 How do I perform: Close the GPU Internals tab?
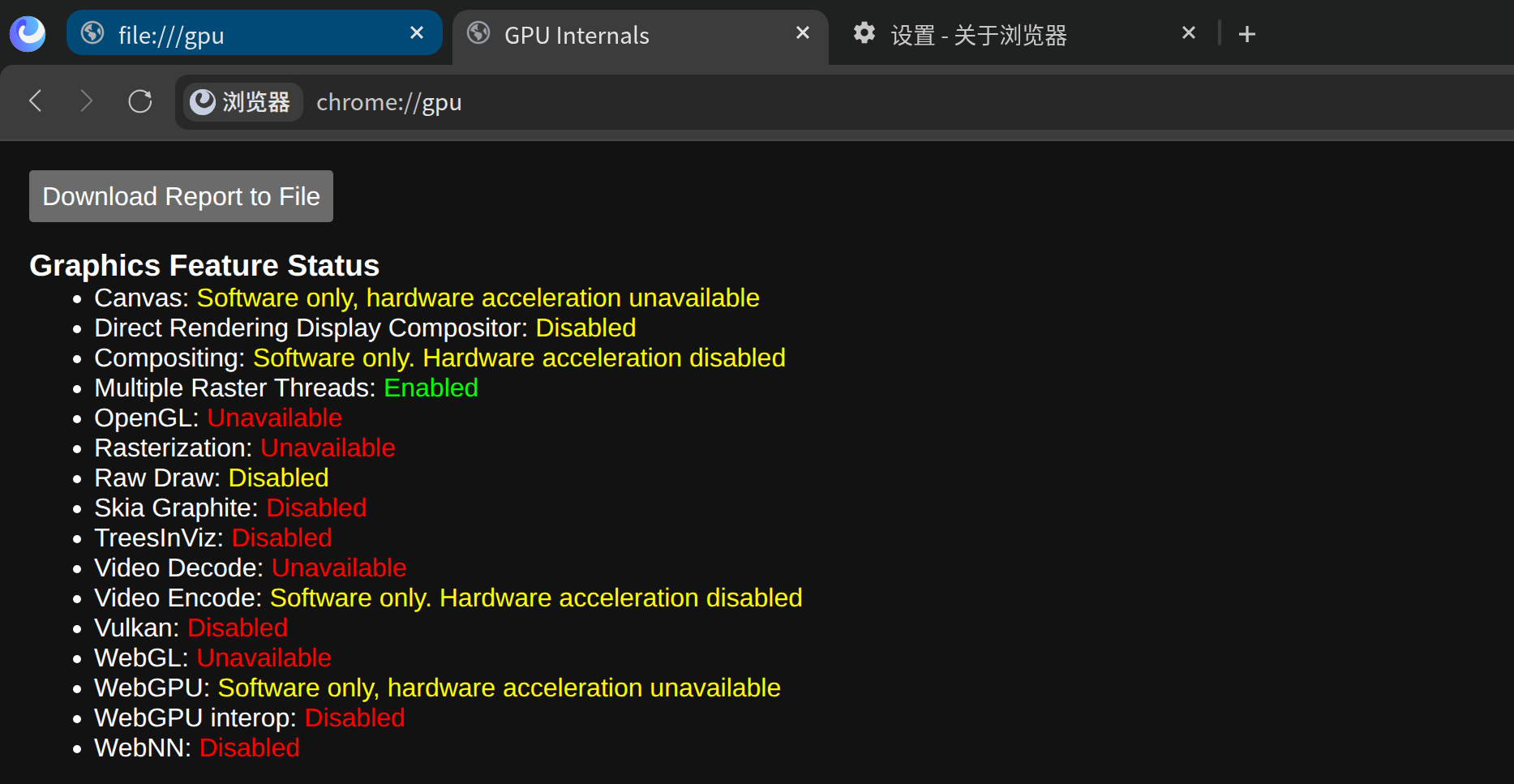(x=803, y=33)
